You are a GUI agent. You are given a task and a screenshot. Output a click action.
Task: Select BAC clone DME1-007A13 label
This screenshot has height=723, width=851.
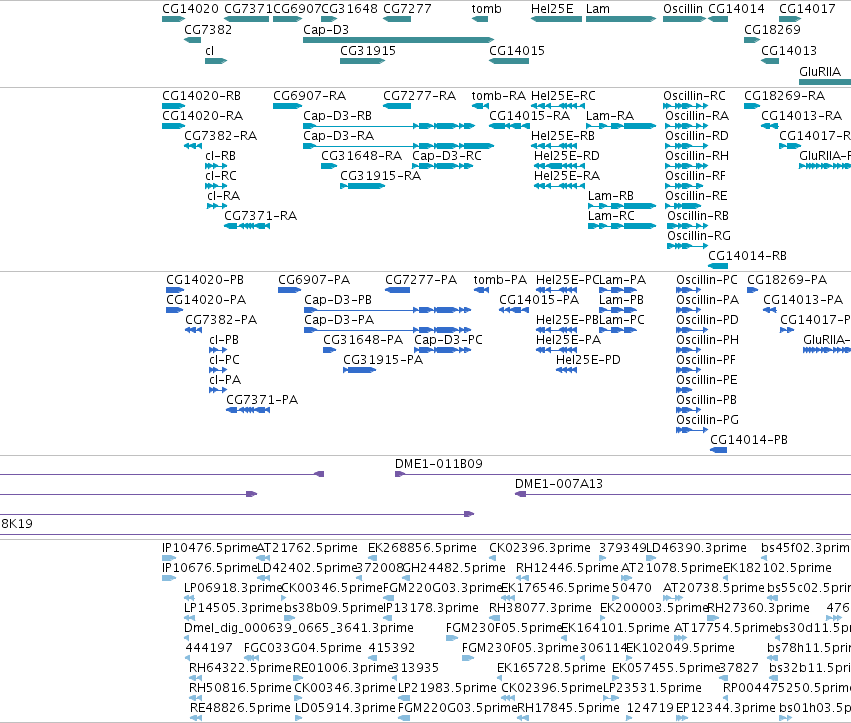tap(558, 484)
